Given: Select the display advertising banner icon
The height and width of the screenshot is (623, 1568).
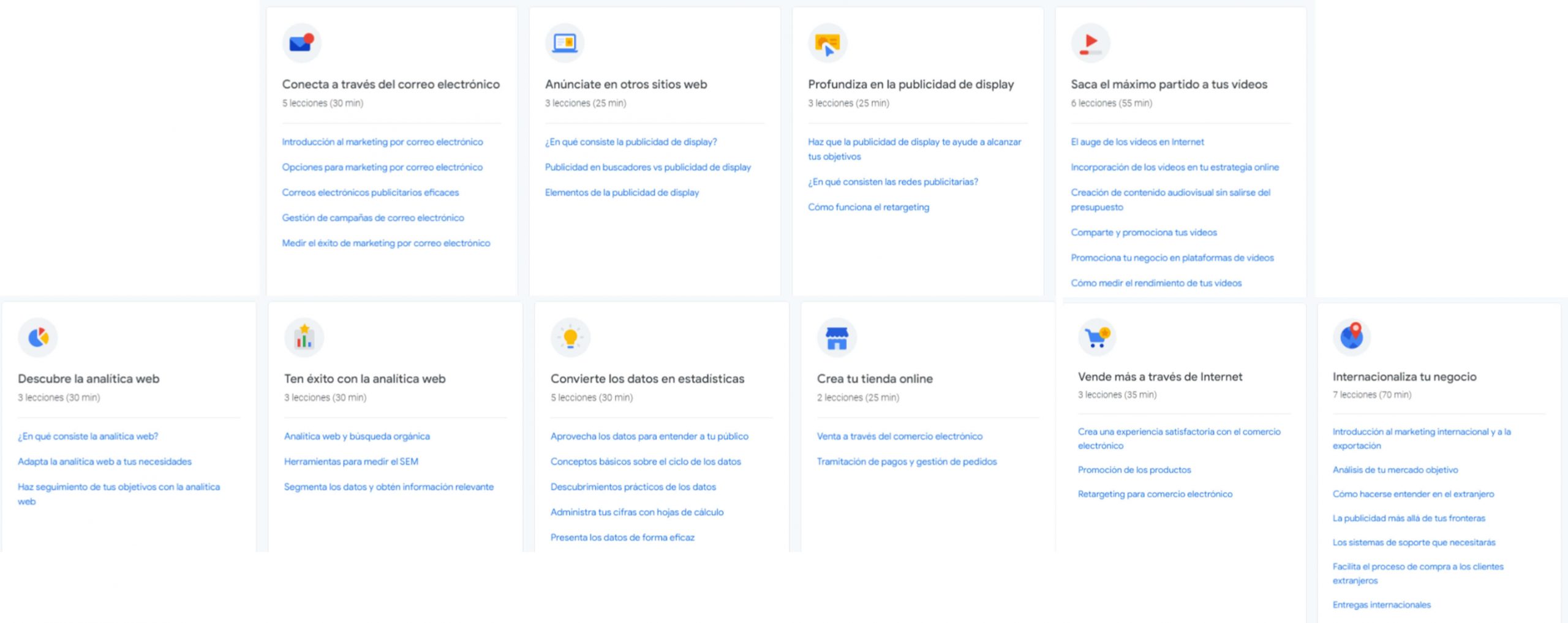Looking at the screenshot, I should (828, 42).
